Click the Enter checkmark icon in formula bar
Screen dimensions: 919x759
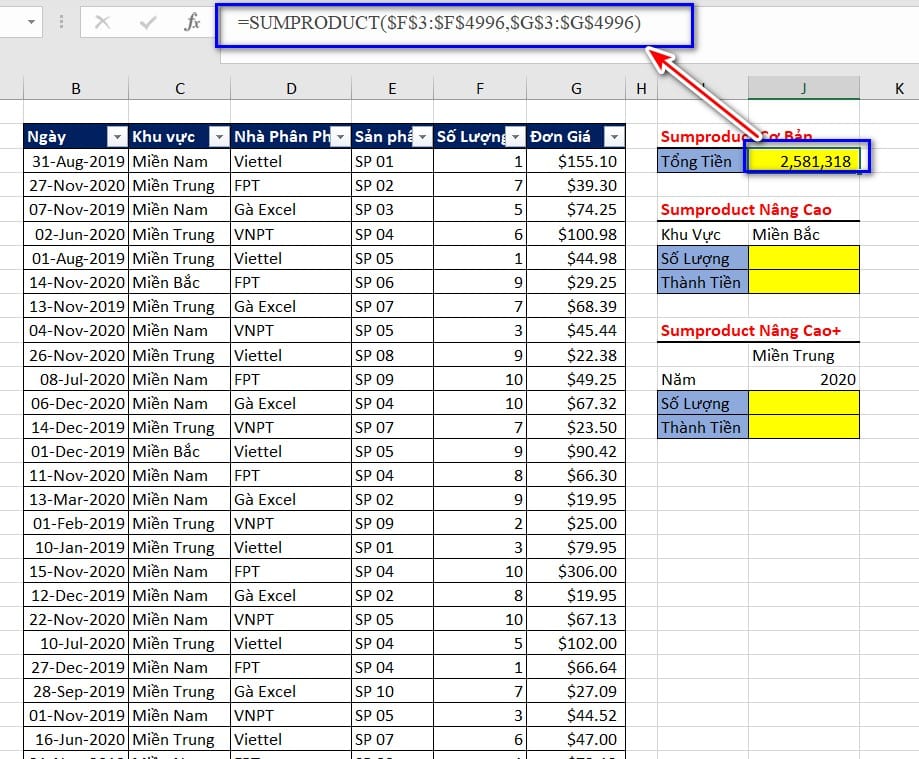148,22
